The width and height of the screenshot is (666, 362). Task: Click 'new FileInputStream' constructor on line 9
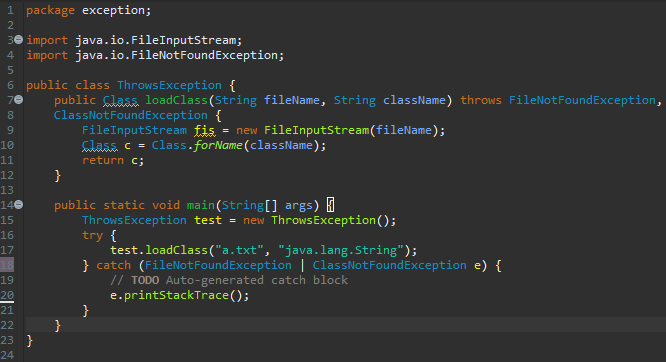click(302, 130)
